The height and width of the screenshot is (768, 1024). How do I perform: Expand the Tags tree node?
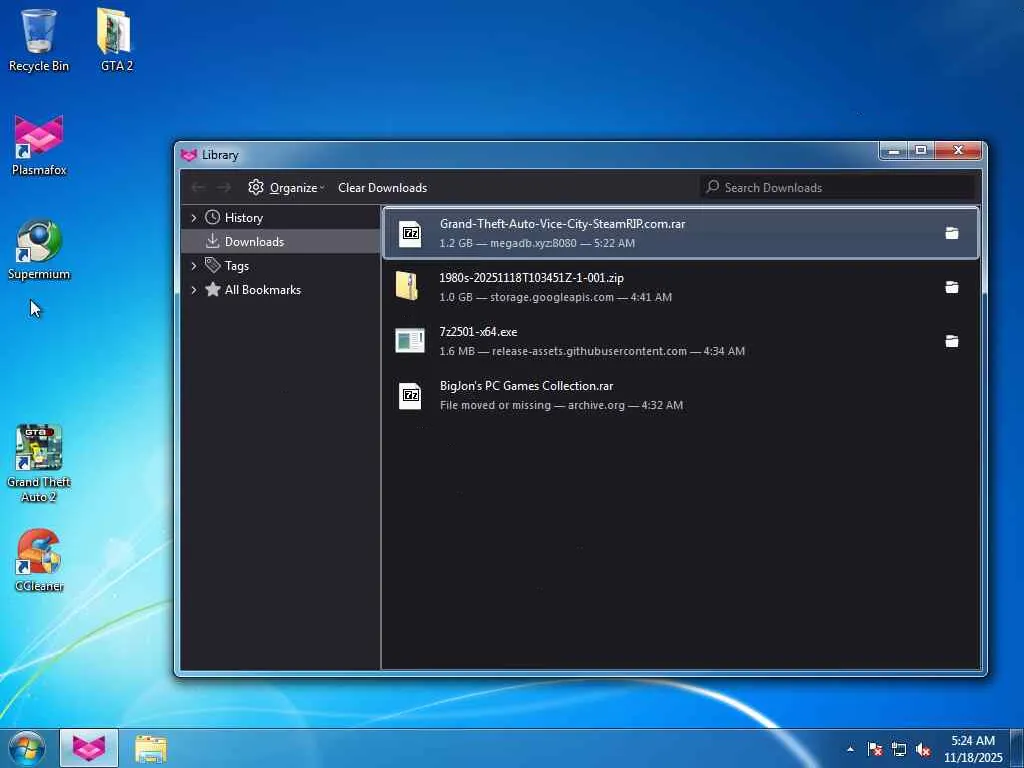(193, 266)
